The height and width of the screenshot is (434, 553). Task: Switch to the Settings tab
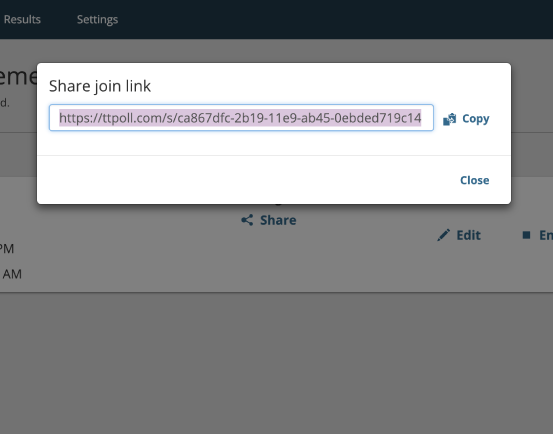(x=97, y=19)
